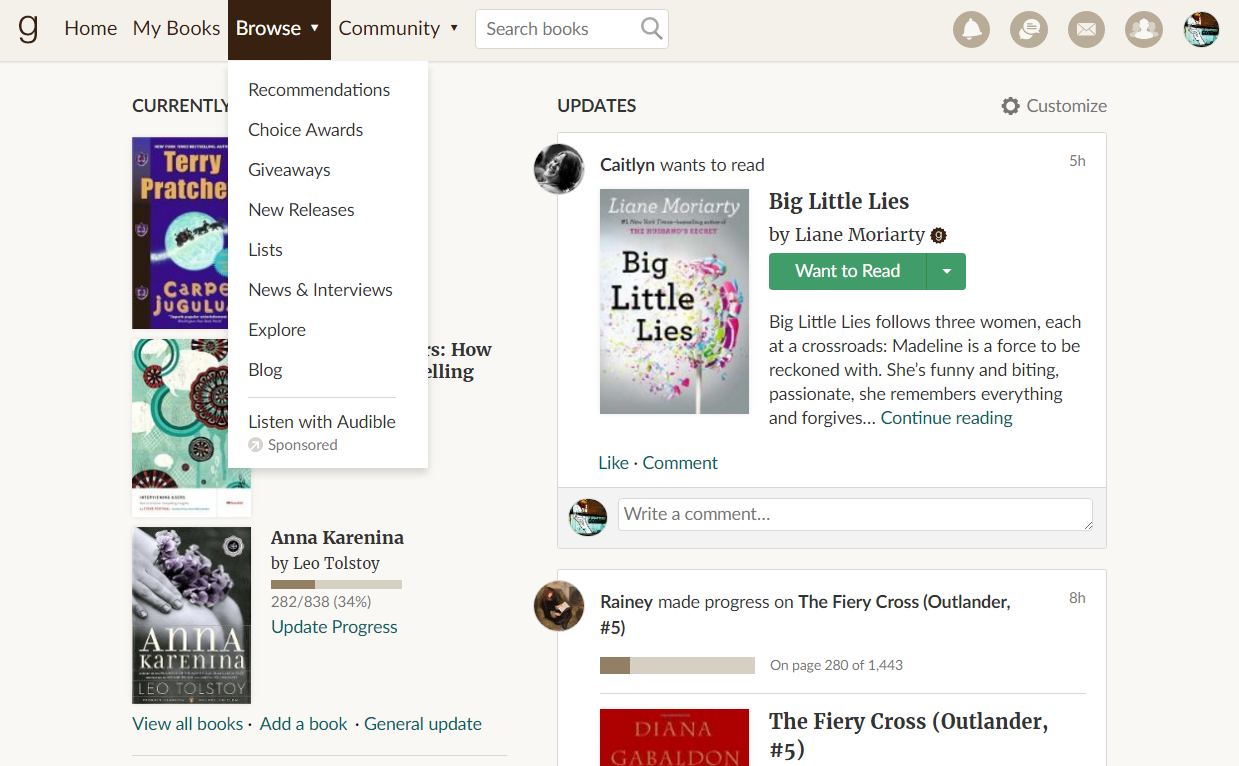Open the notifications bell icon
Viewport: 1239px width, 766px height.
click(x=971, y=29)
